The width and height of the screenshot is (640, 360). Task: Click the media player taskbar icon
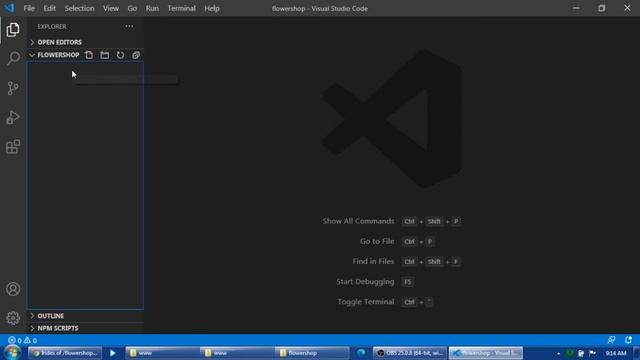point(112,353)
